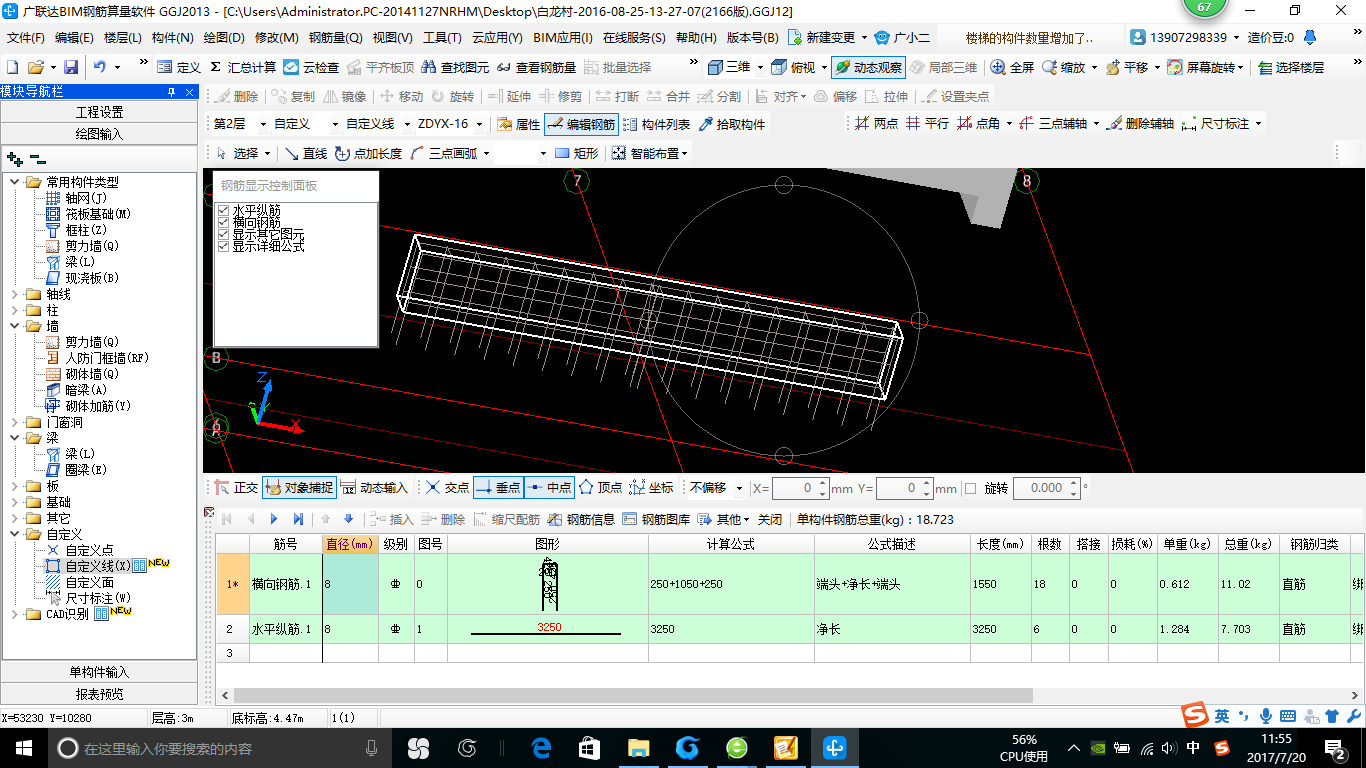Click the 工程设置 button
Image resolution: width=1366 pixels, height=768 pixels.
click(99, 112)
